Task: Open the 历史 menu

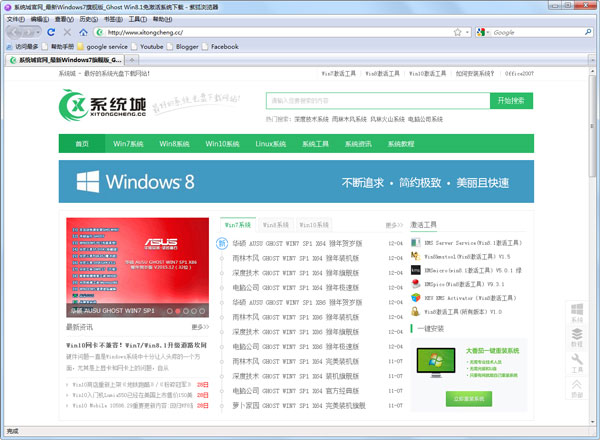Action: pyautogui.click(x=89, y=19)
